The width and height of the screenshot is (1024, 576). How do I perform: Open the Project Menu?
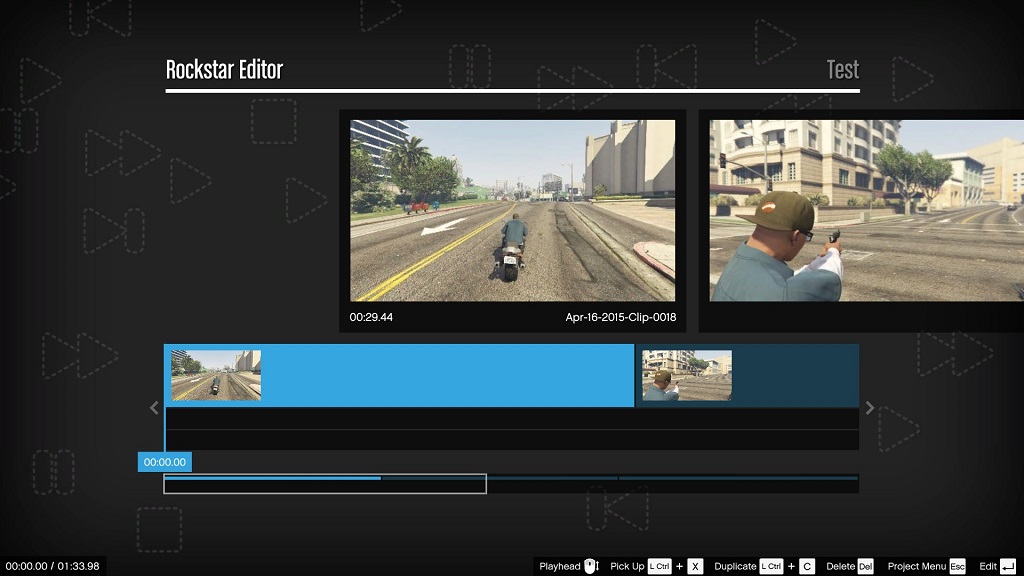point(916,565)
